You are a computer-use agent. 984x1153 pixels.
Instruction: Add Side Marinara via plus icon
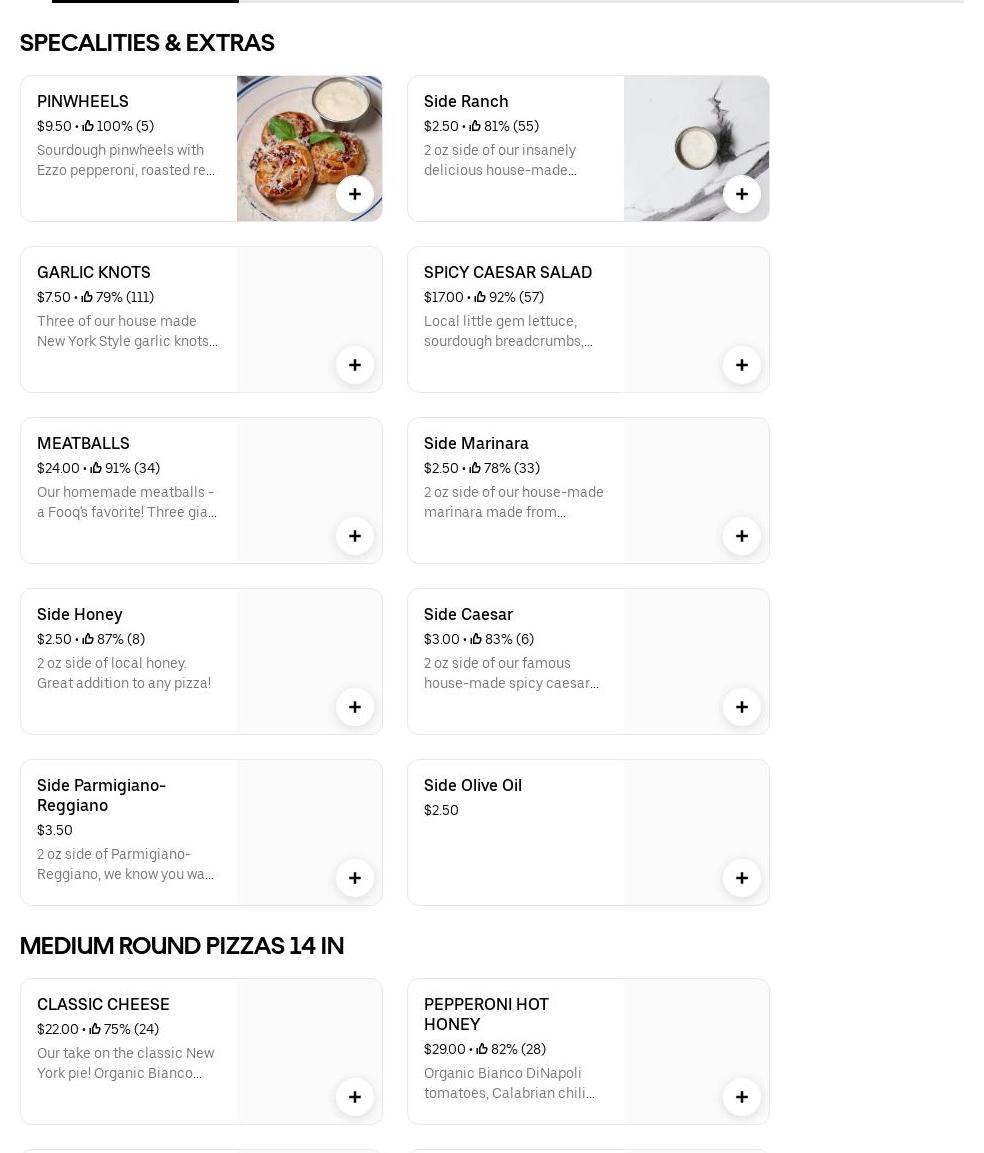point(742,536)
